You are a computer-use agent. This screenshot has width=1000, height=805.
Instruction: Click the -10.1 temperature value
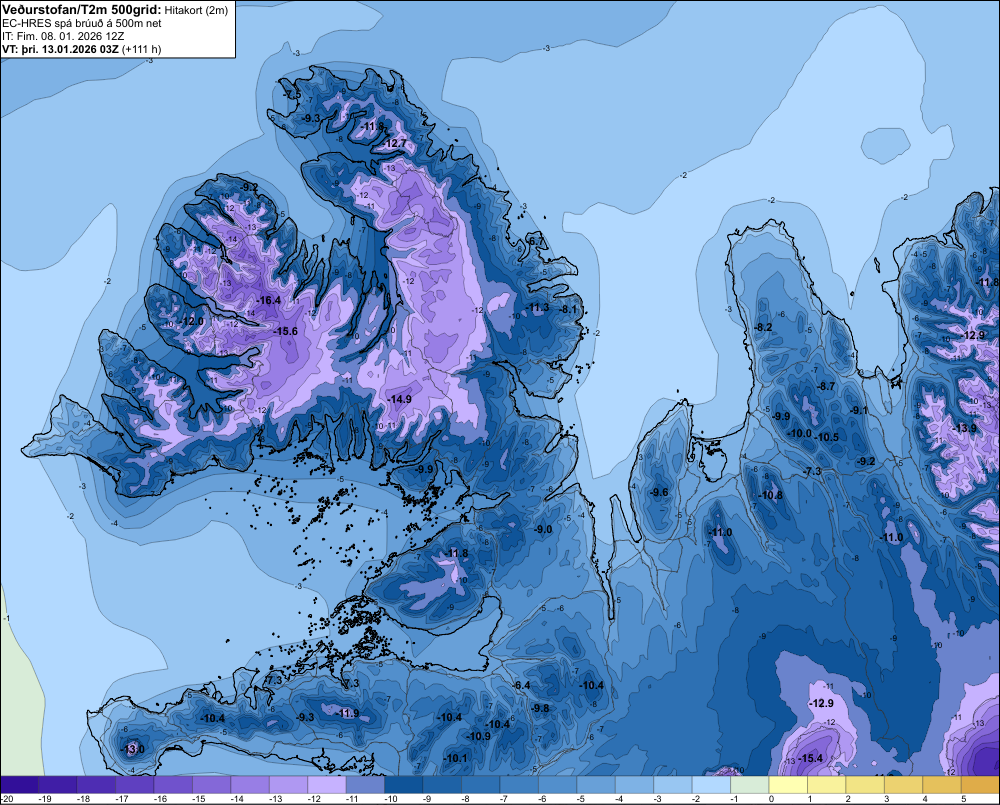(x=455, y=758)
